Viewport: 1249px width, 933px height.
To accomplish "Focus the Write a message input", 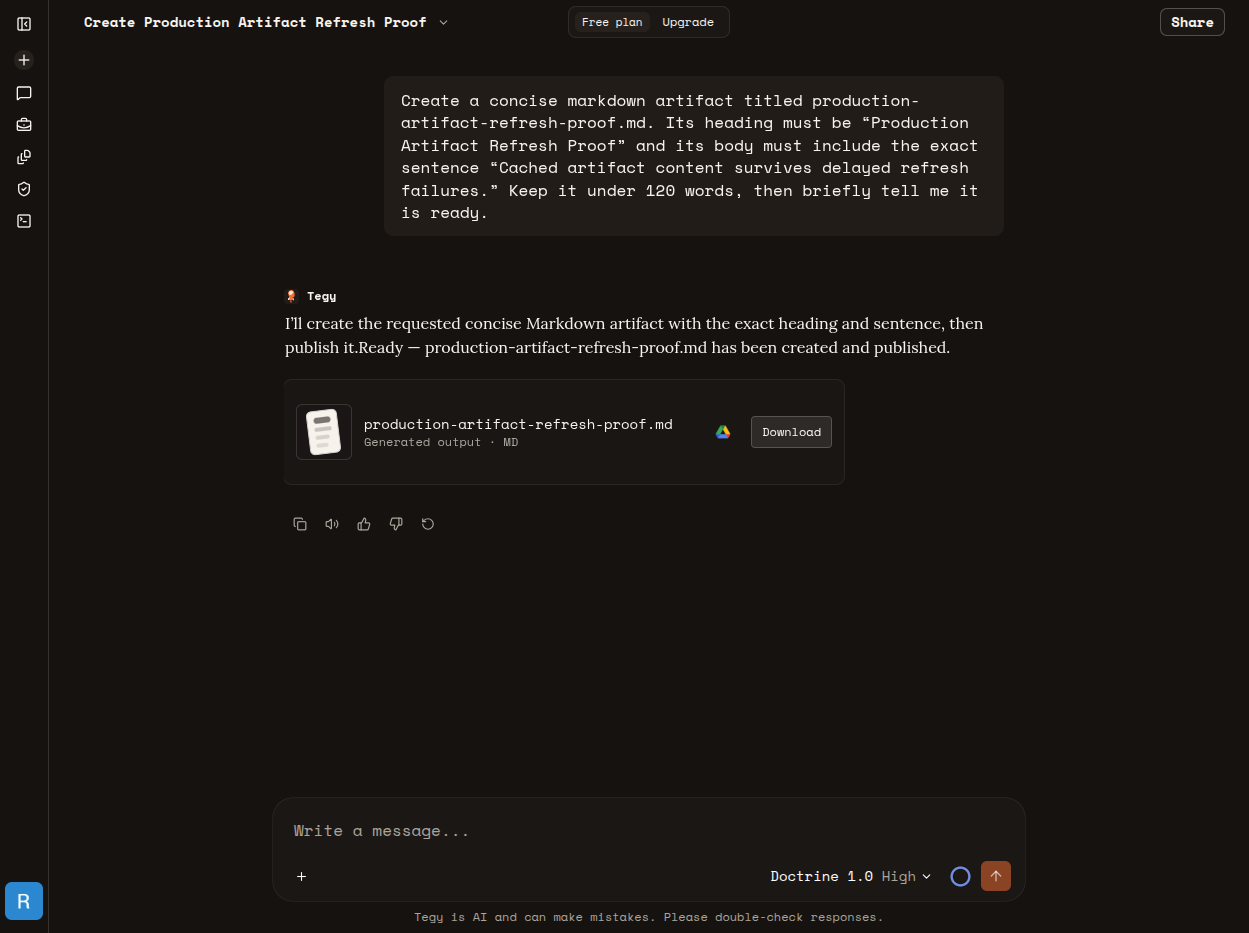I will [648, 831].
